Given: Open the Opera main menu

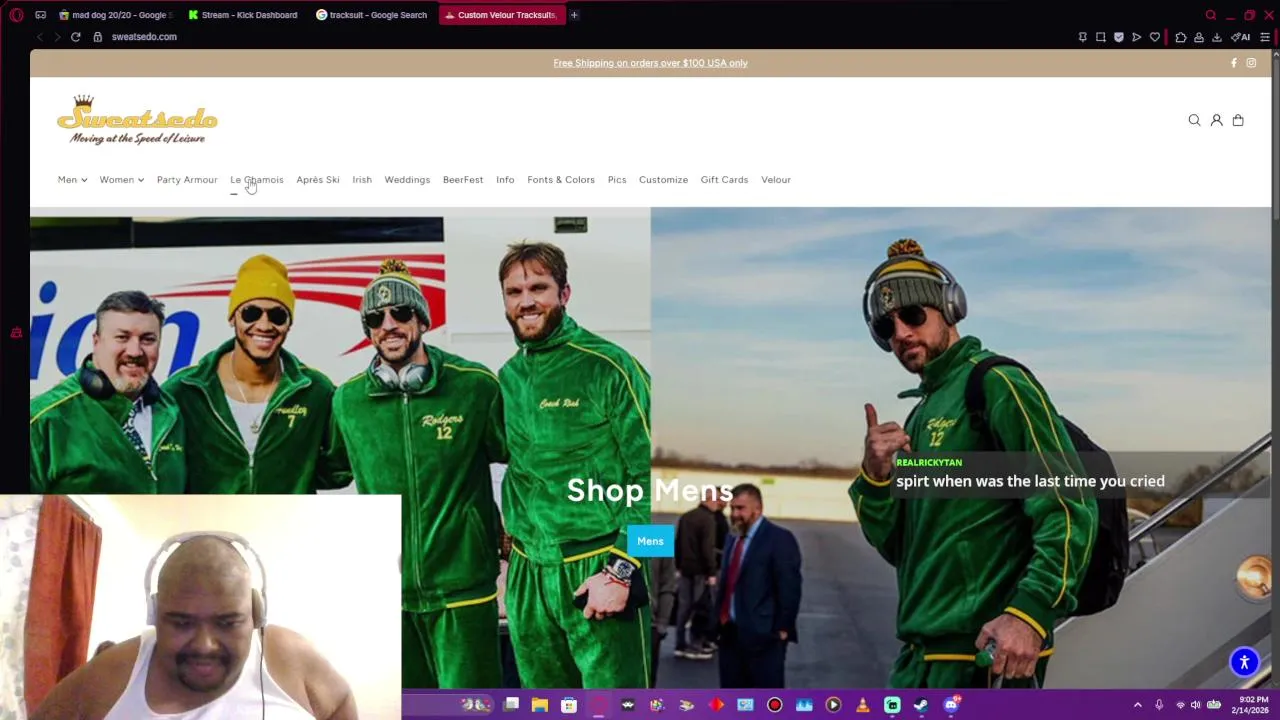Looking at the screenshot, I should (x=16, y=15).
